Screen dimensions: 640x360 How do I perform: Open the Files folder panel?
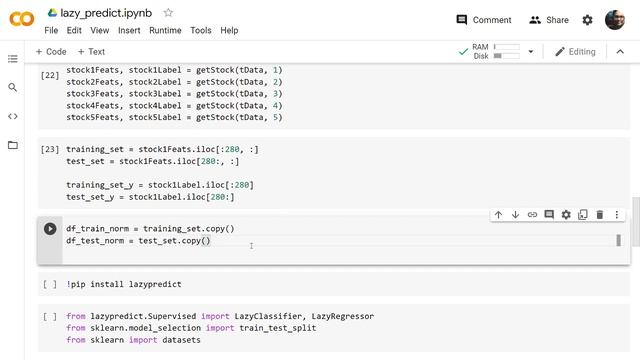(13, 145)
